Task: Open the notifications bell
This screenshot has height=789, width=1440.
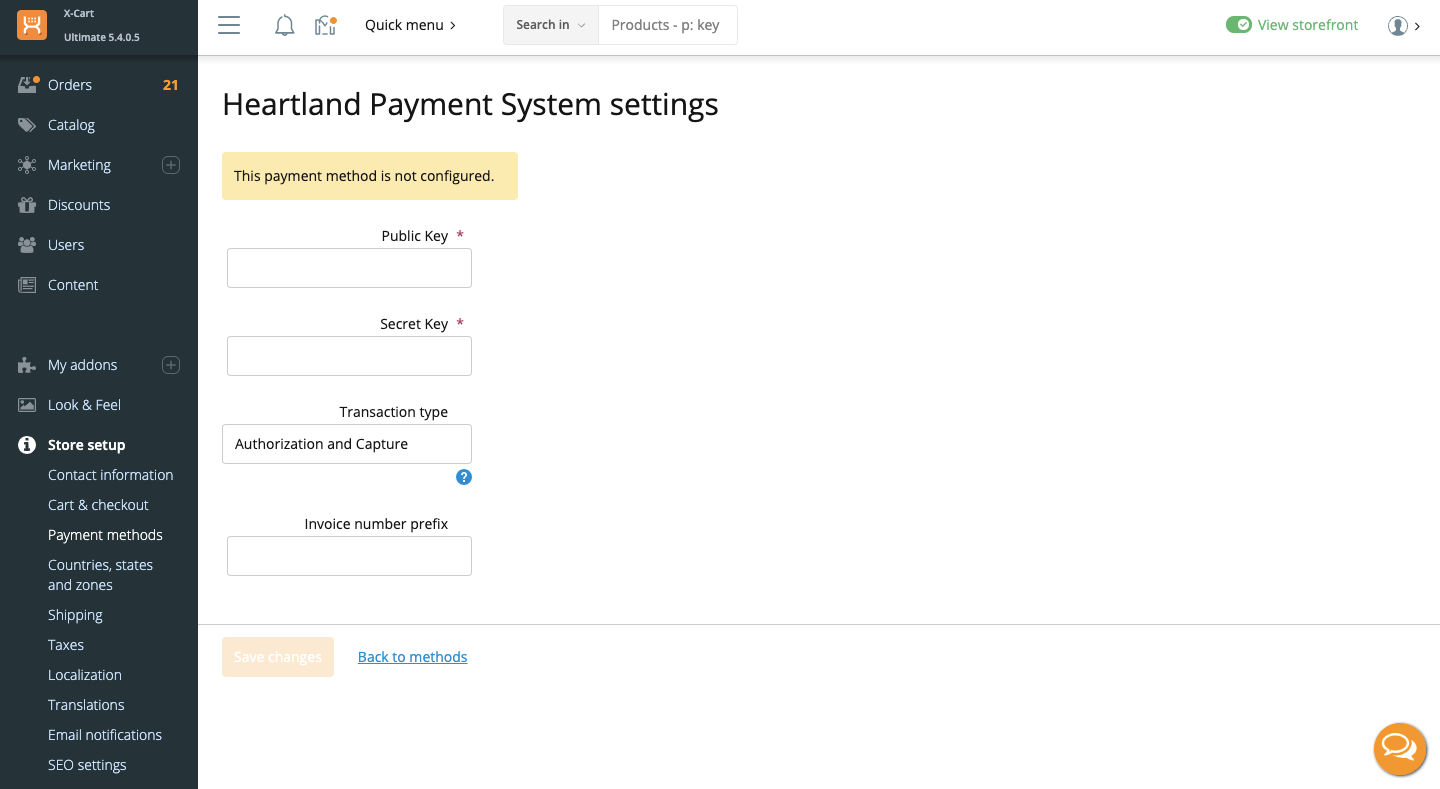Action: (285, 26)
